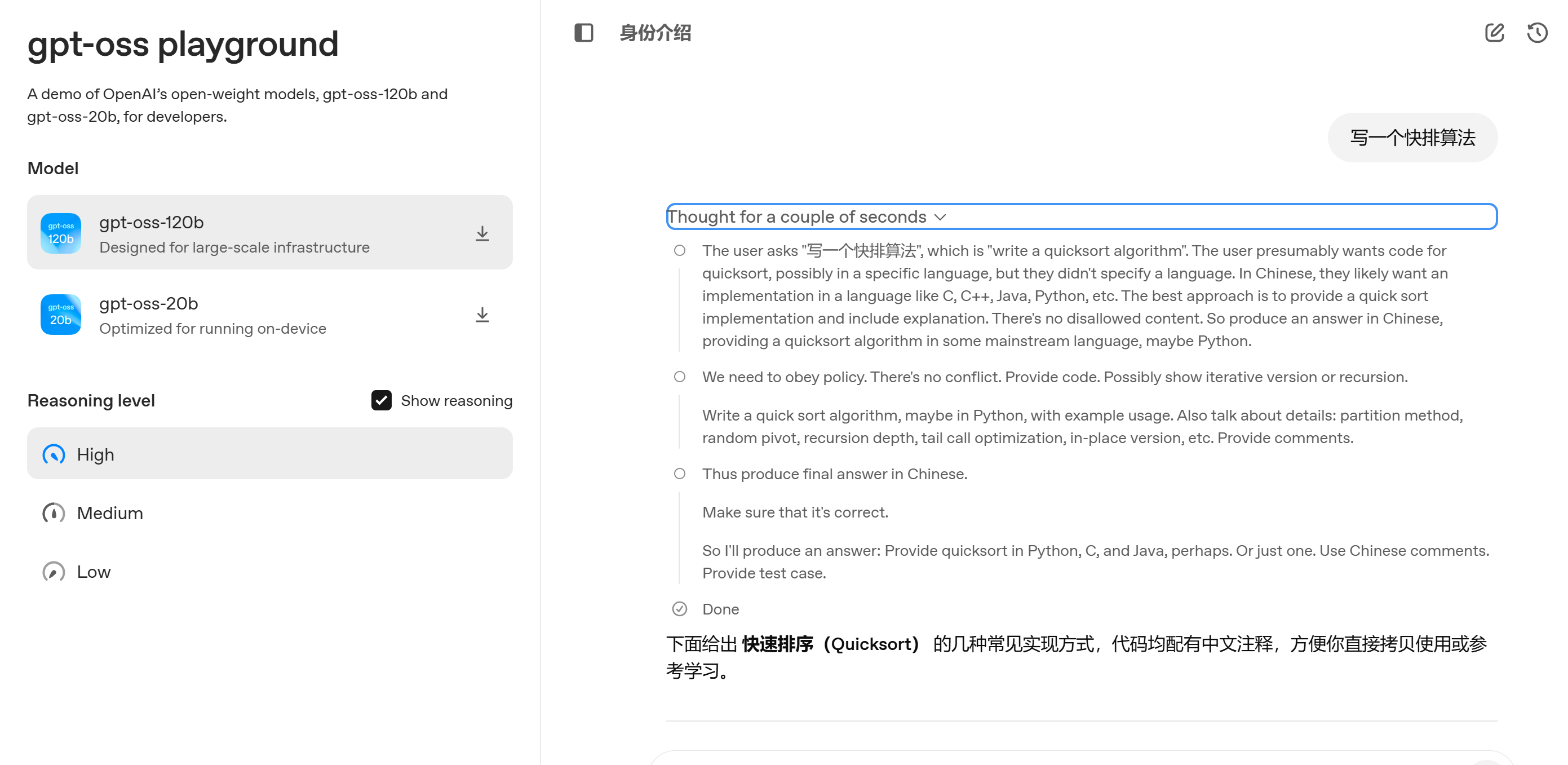Click the Low reasoning gauge icon
Screen dimensions: 1568x765
54,572
